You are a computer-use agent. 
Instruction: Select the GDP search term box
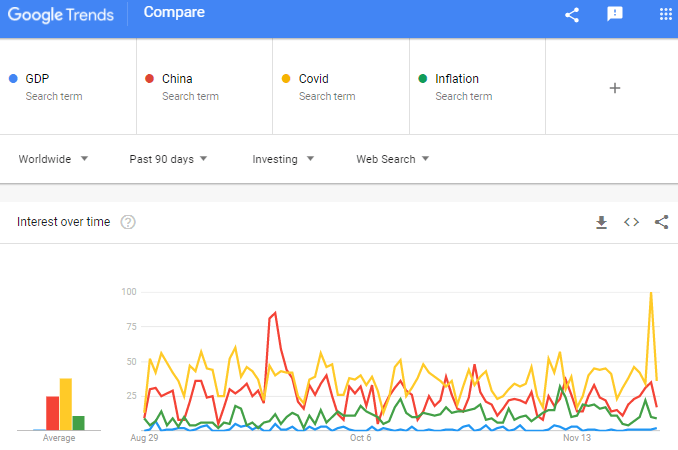[68, 86]
